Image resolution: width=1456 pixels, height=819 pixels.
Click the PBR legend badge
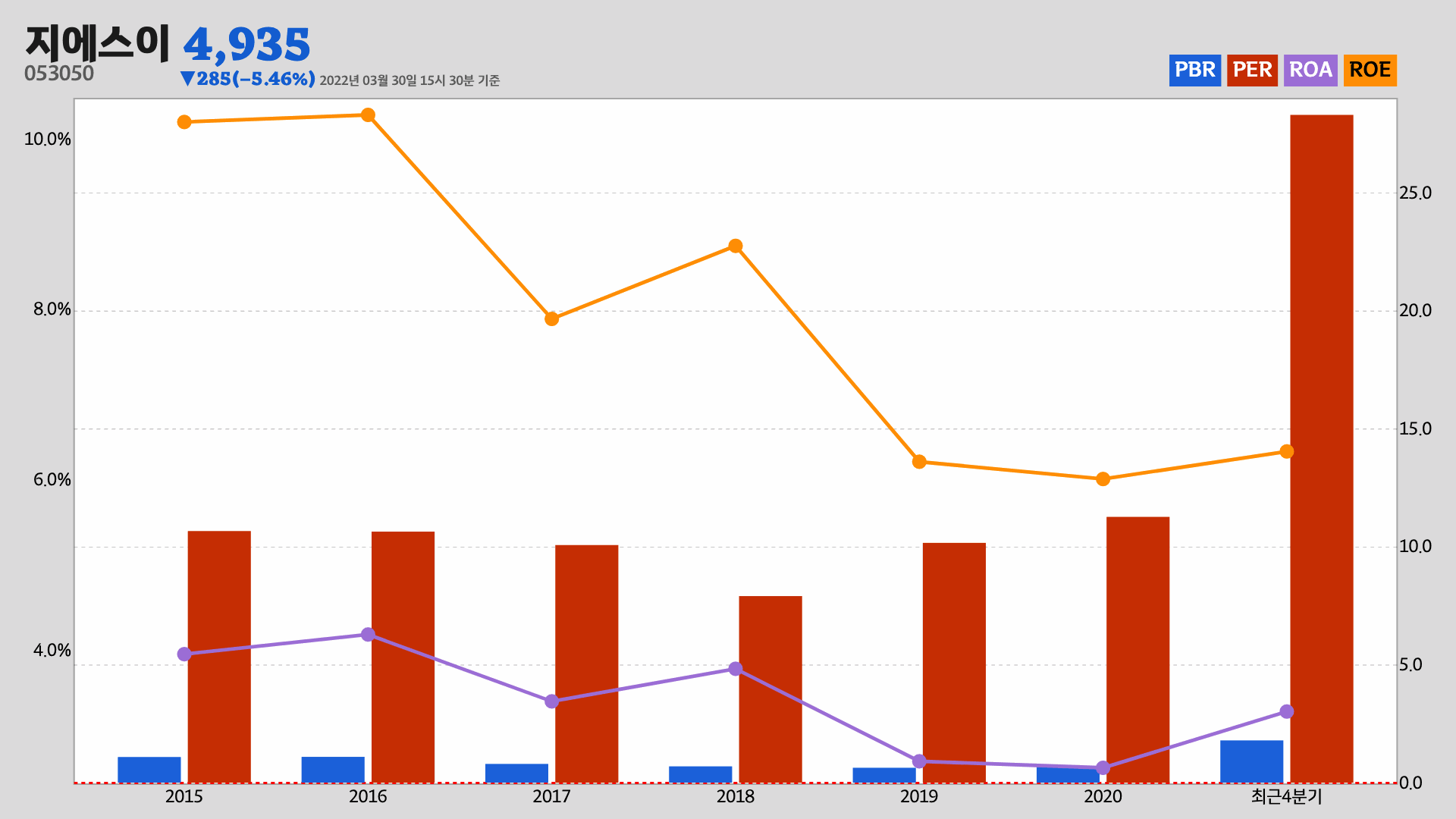1194,71
